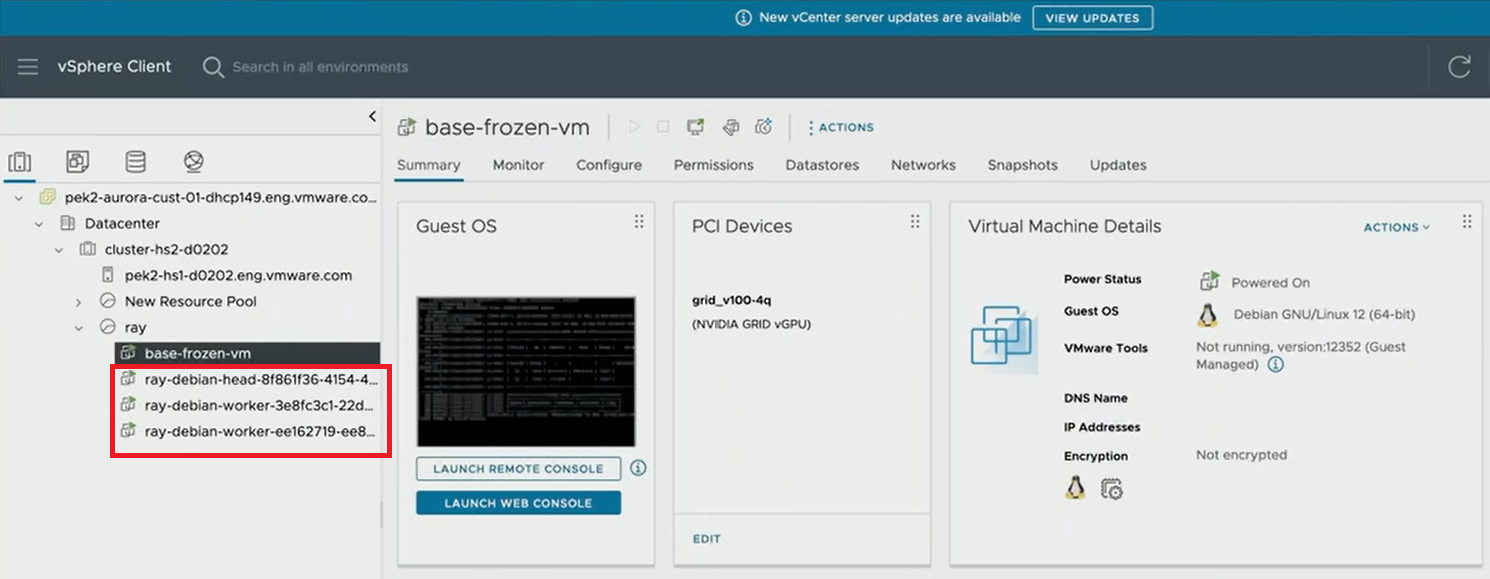Click the Linux penguin icon under Encryption
The image size is (1490, 579).
tap(1076, 488)
